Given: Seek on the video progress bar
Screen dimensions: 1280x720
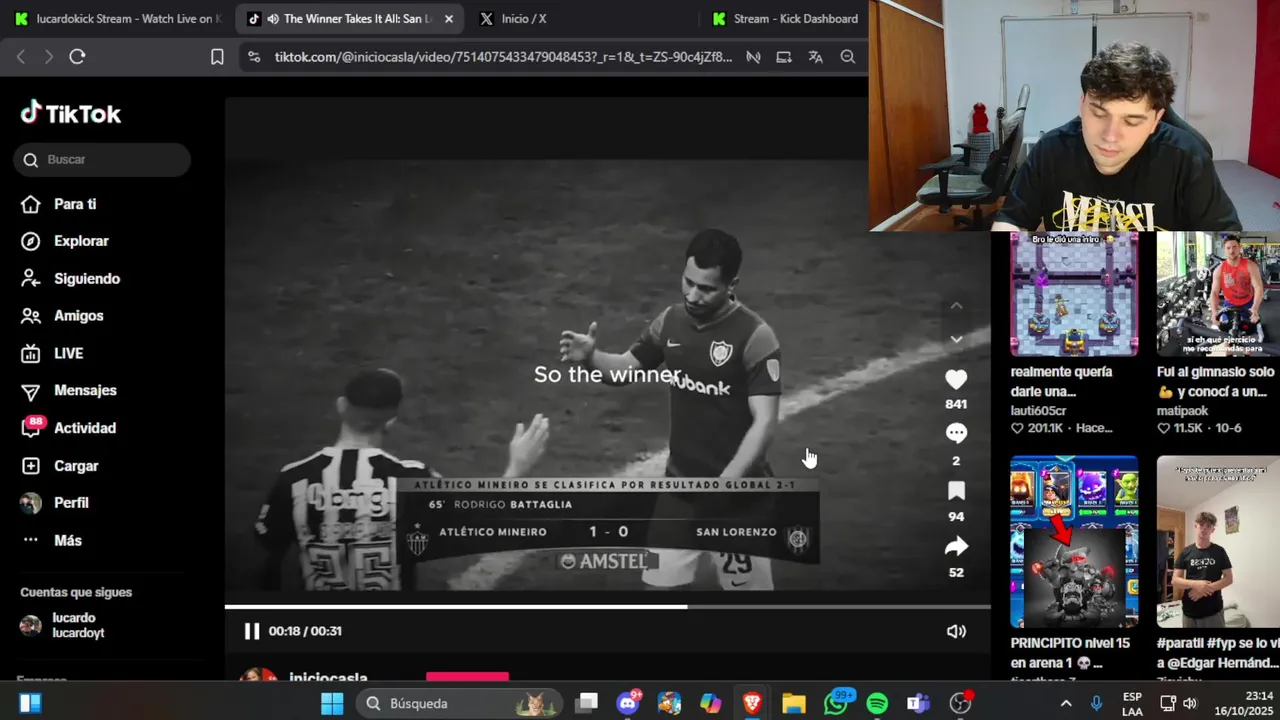Looking at the screenshot, I should 607,606.
